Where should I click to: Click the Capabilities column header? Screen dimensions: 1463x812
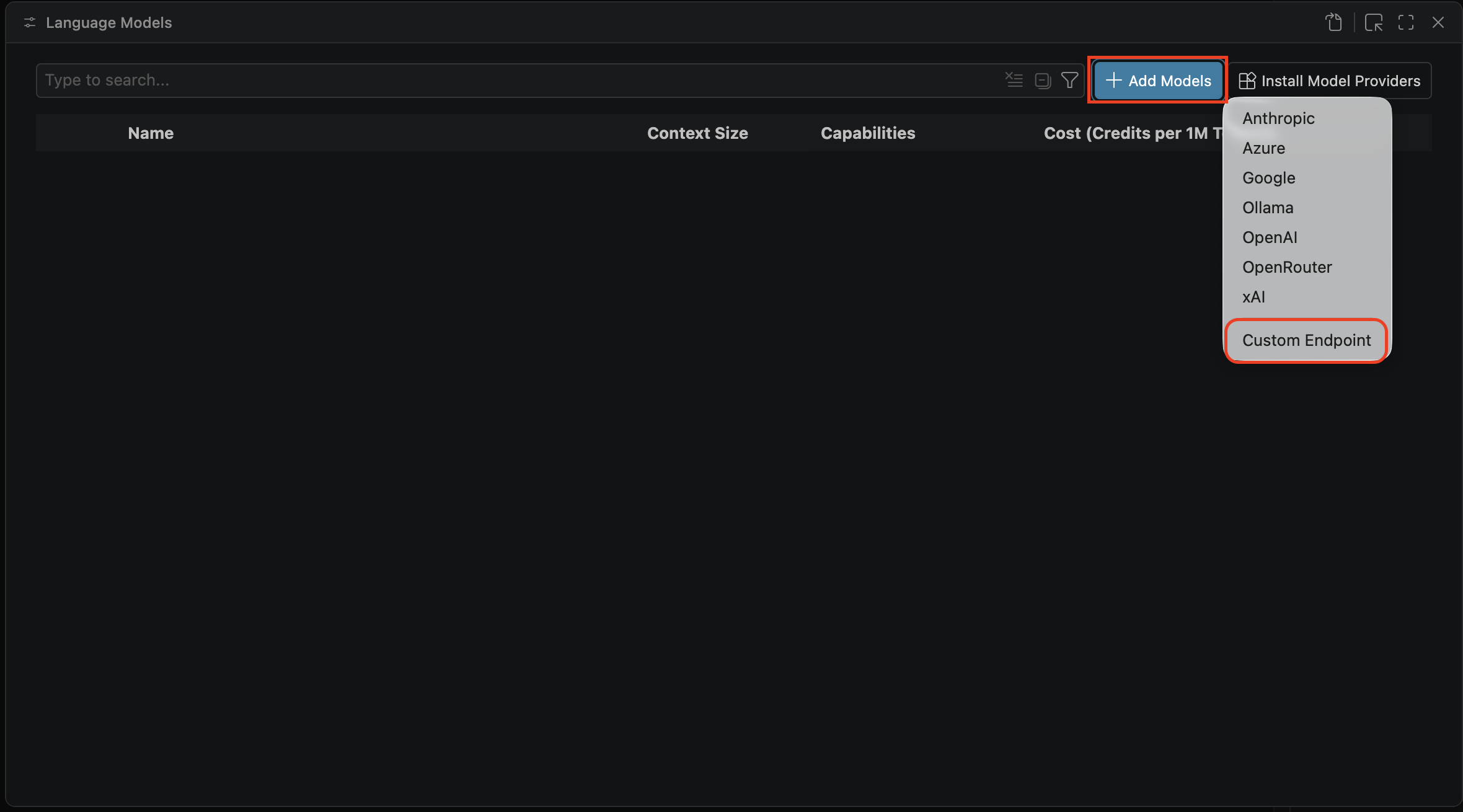click(868, 133)
